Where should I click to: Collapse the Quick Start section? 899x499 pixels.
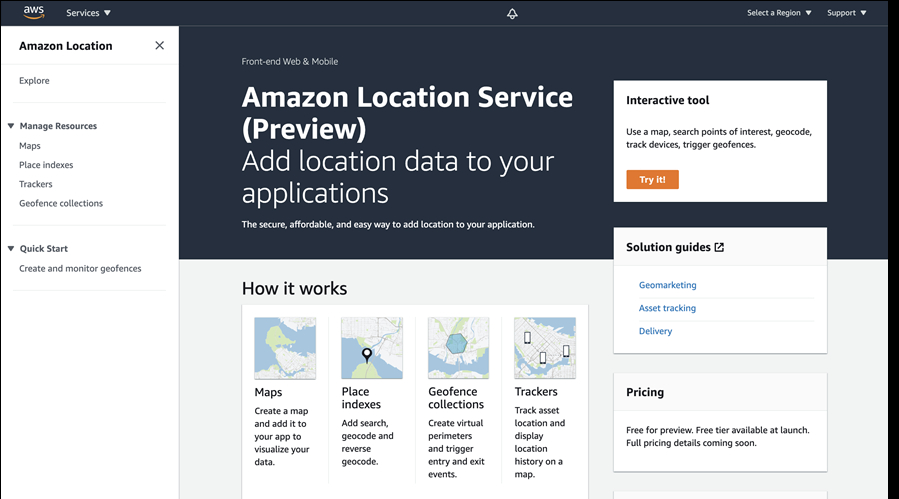pos(11,248)
